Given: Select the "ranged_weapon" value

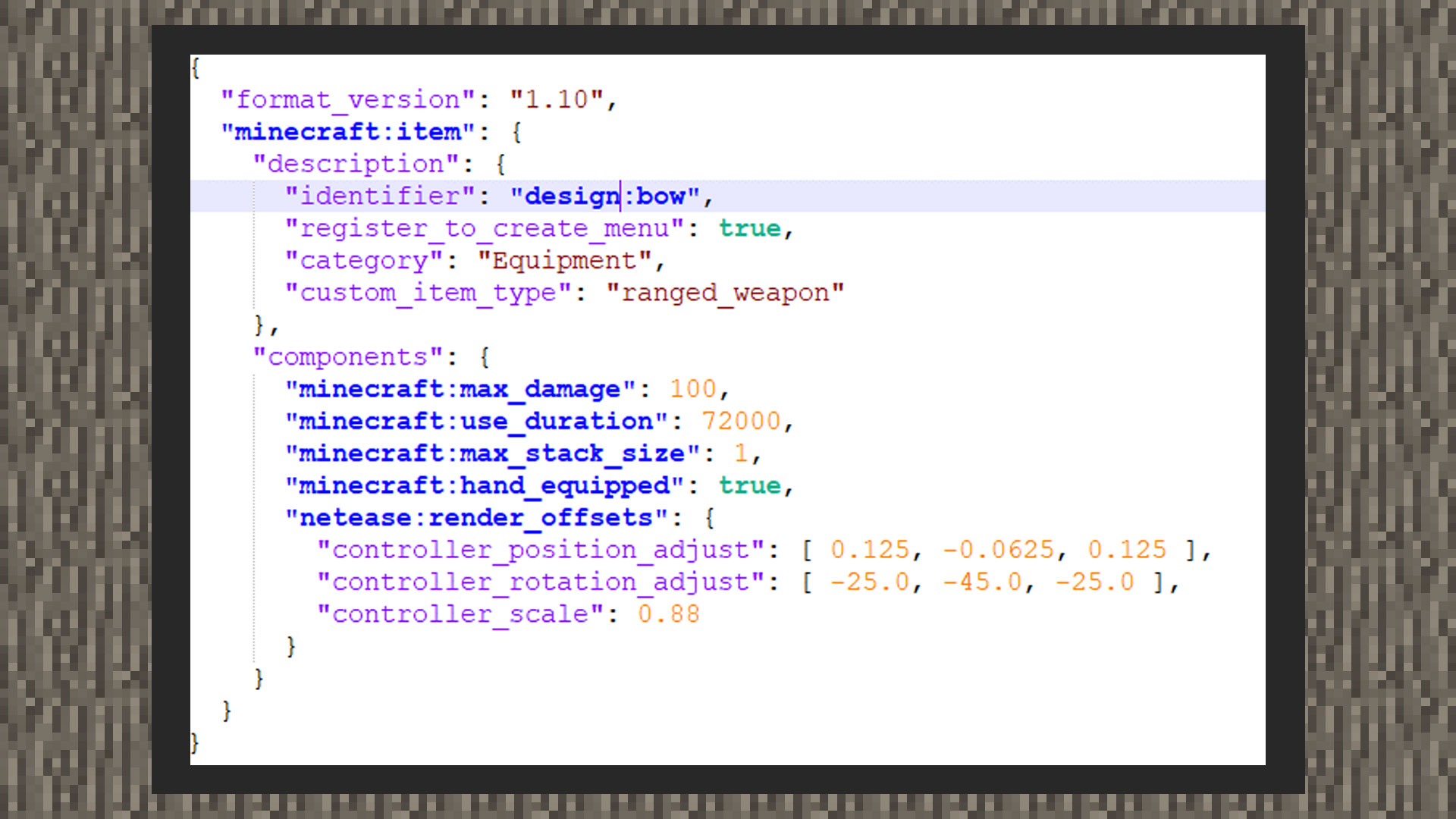Looking at the screenshot, I should click(x=725, y=293).
